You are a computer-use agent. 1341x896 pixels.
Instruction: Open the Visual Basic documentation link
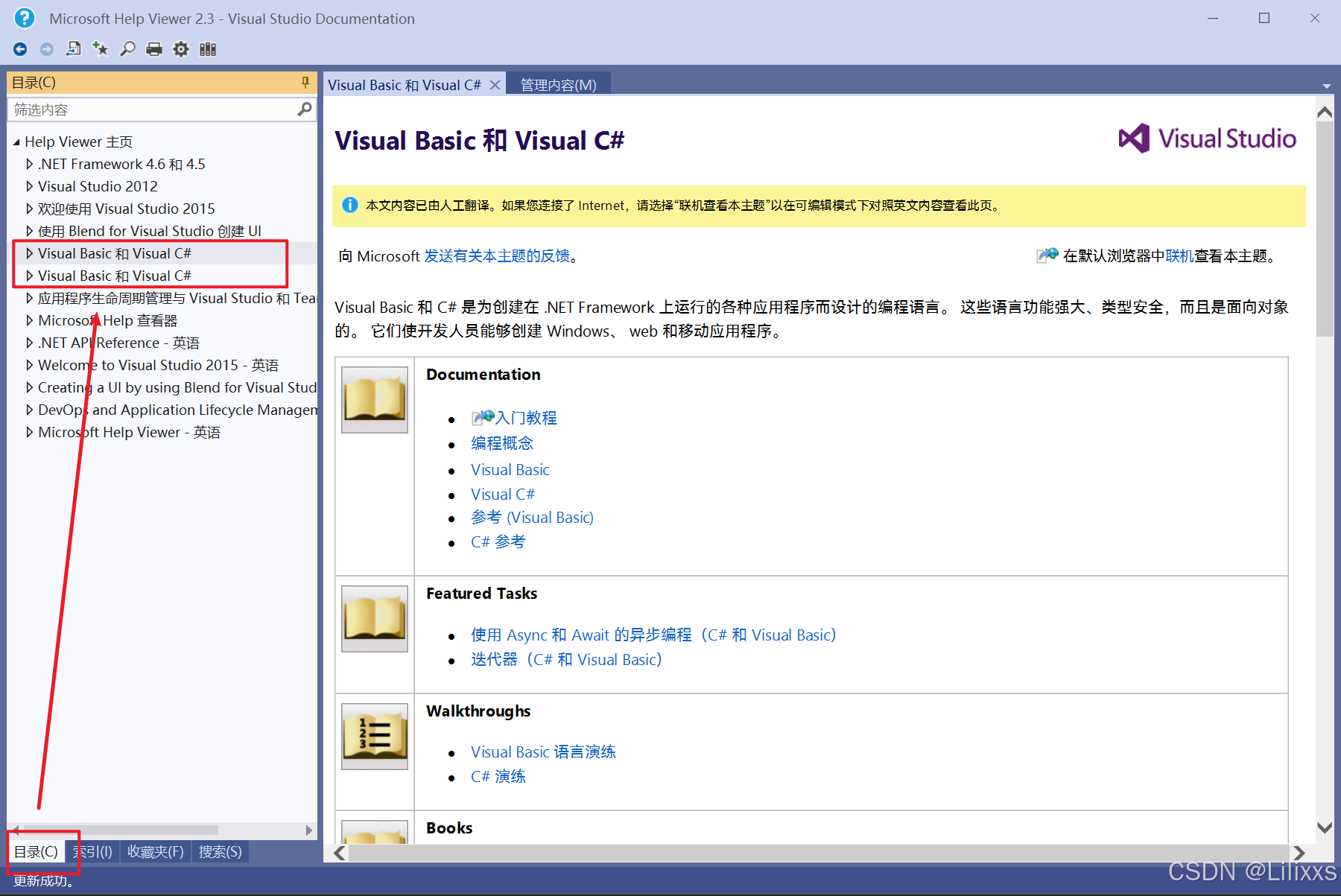pyautogui.click(x=510, y=470)
